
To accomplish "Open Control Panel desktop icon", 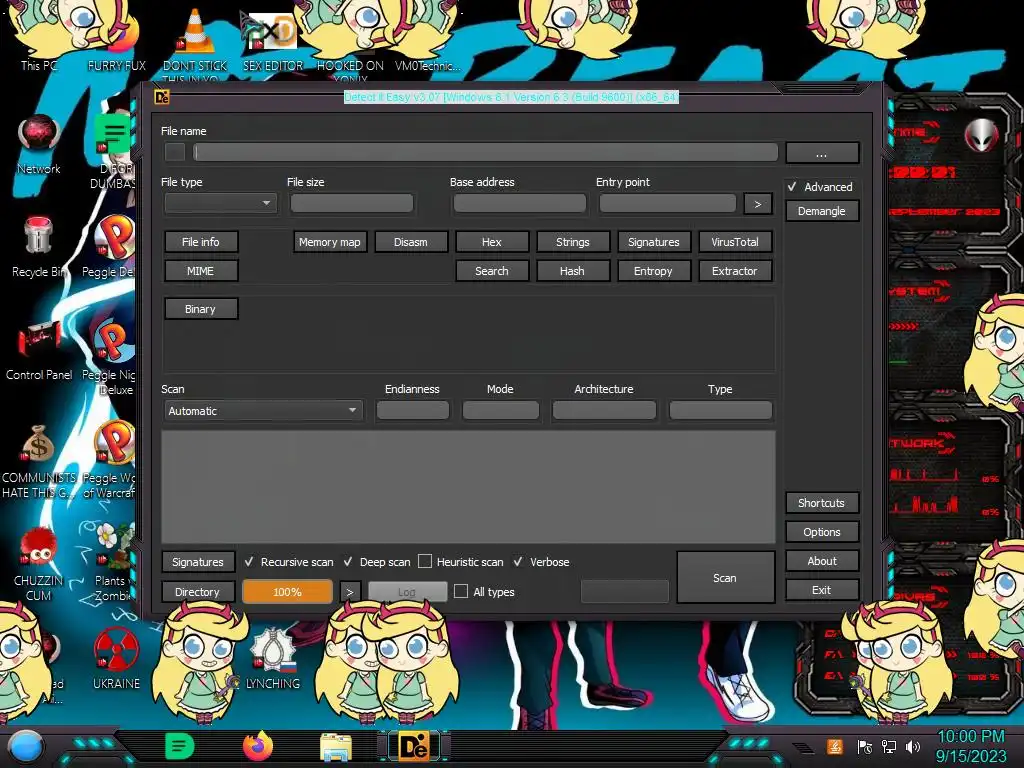I will tap(39, 350).
